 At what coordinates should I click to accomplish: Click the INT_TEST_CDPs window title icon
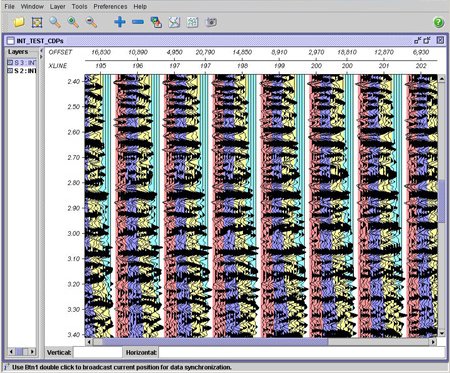pos(11,41)
